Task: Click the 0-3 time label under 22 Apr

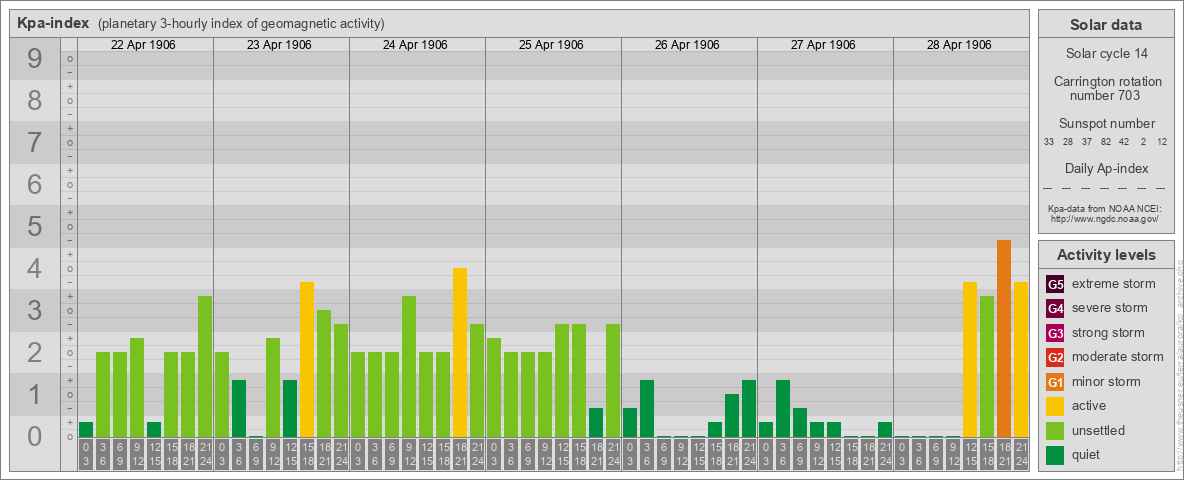Action: click(x=86, y=455)
